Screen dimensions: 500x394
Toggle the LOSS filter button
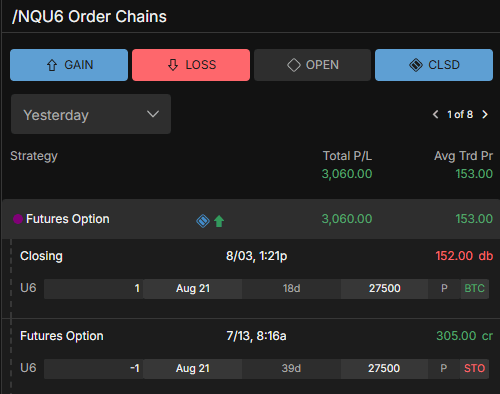(x=191, y=65)
